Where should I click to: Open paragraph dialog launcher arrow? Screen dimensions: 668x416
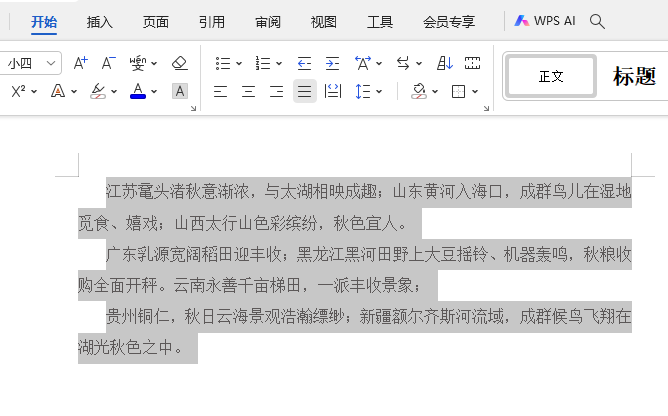(x=487, y=109)
